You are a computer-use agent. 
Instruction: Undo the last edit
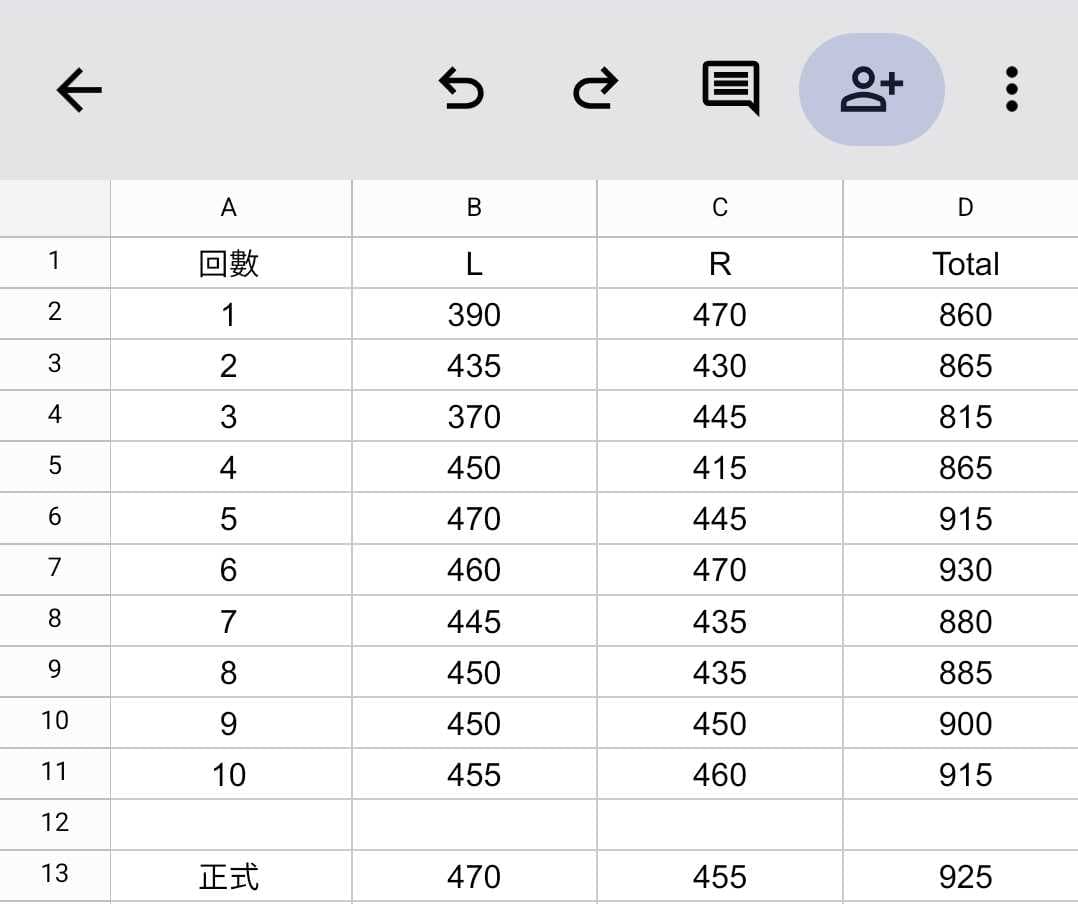(461, 89)
